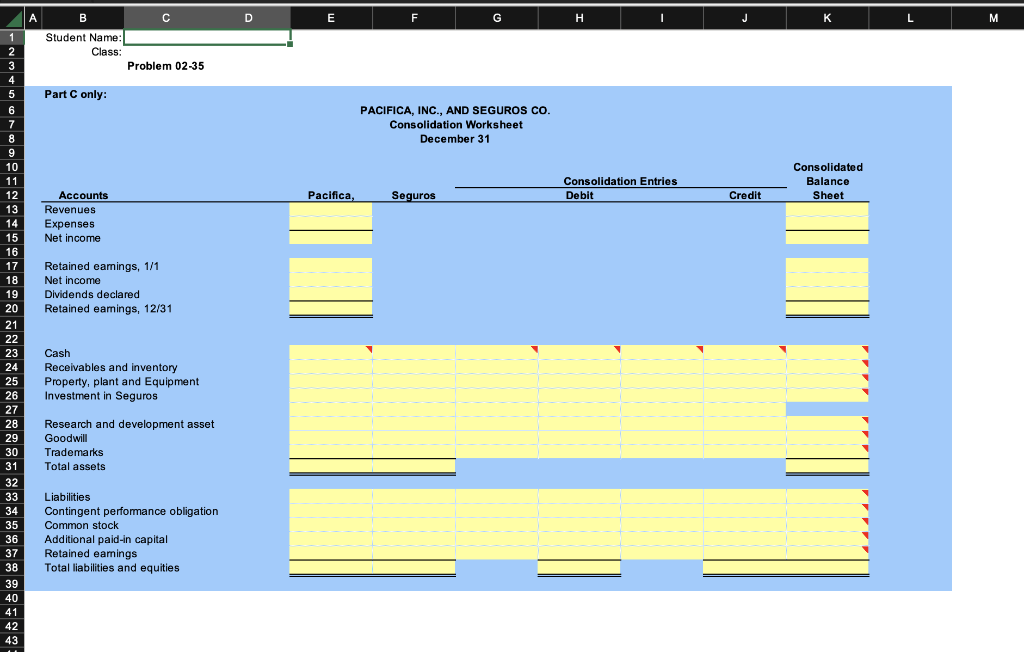Select column H header
This screenshot has height=652, width=1024.
[x=579, y=18]
